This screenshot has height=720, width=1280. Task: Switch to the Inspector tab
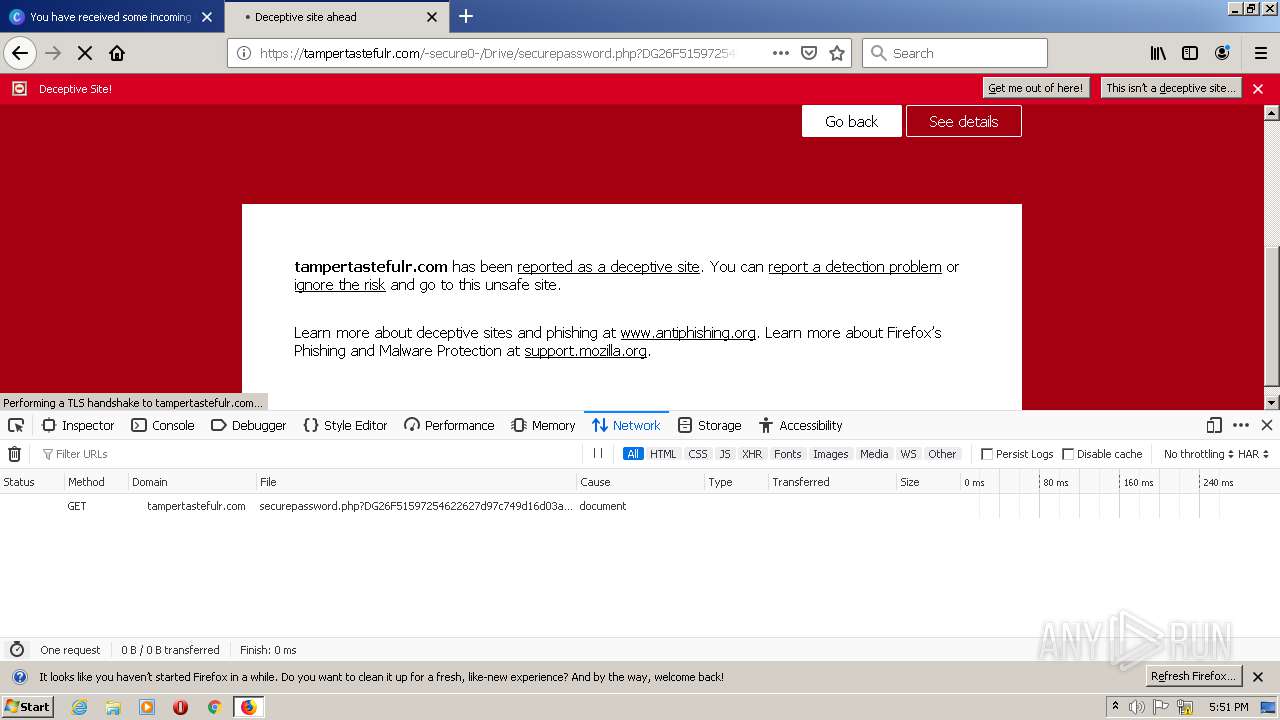pyautogui.click(x=78, y=425)
